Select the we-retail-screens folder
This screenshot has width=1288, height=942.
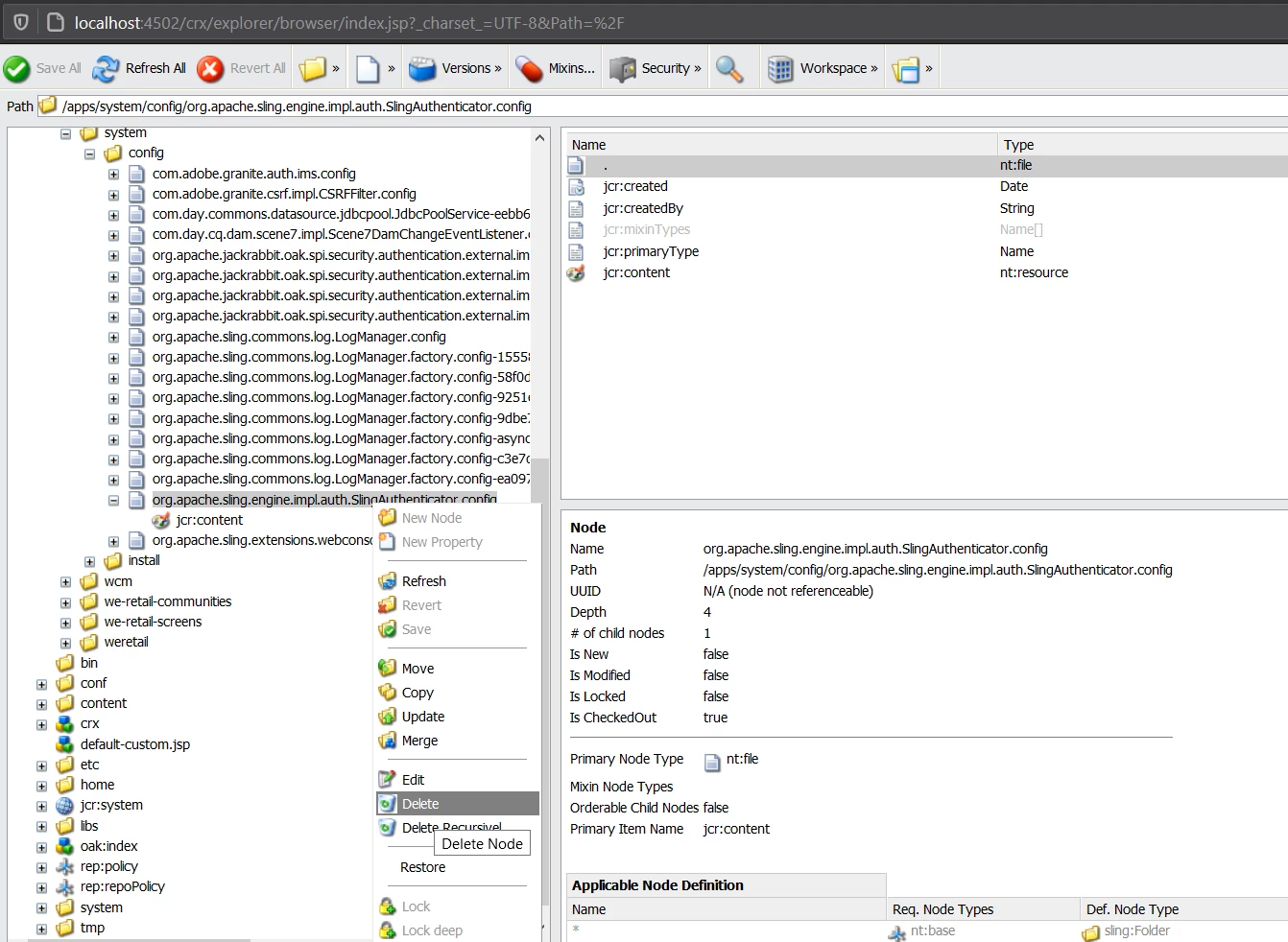[153, 622]
